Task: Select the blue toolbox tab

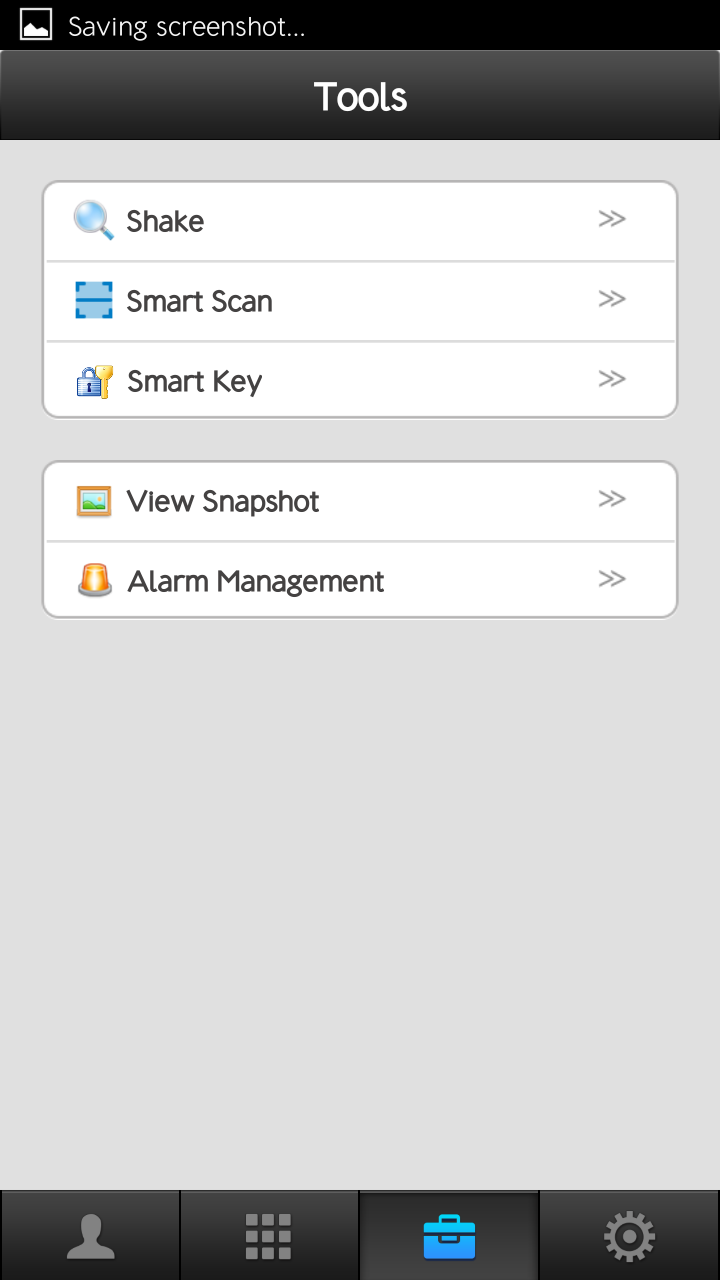Action: (449, 1236)
